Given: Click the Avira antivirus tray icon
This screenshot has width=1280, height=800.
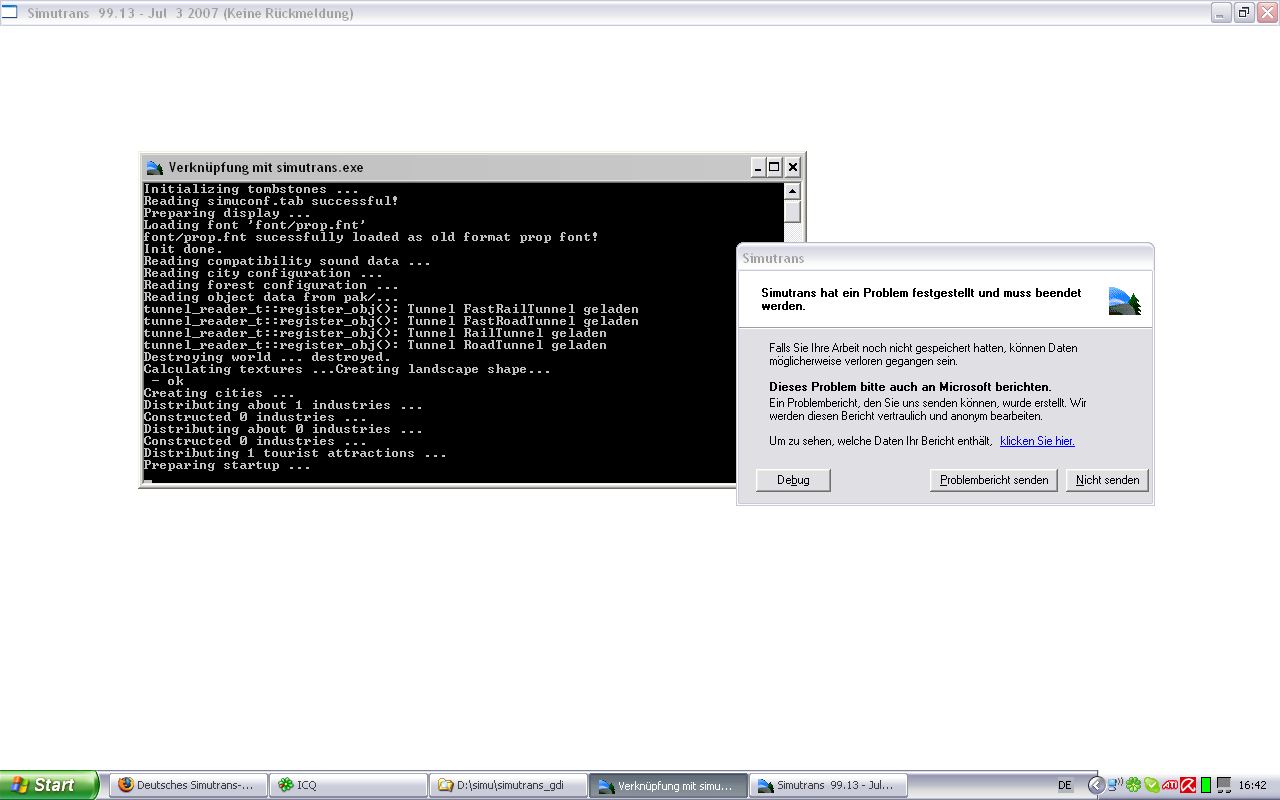Looking at the screenshot, I should pyautogui.click(x=1188, y=785).
